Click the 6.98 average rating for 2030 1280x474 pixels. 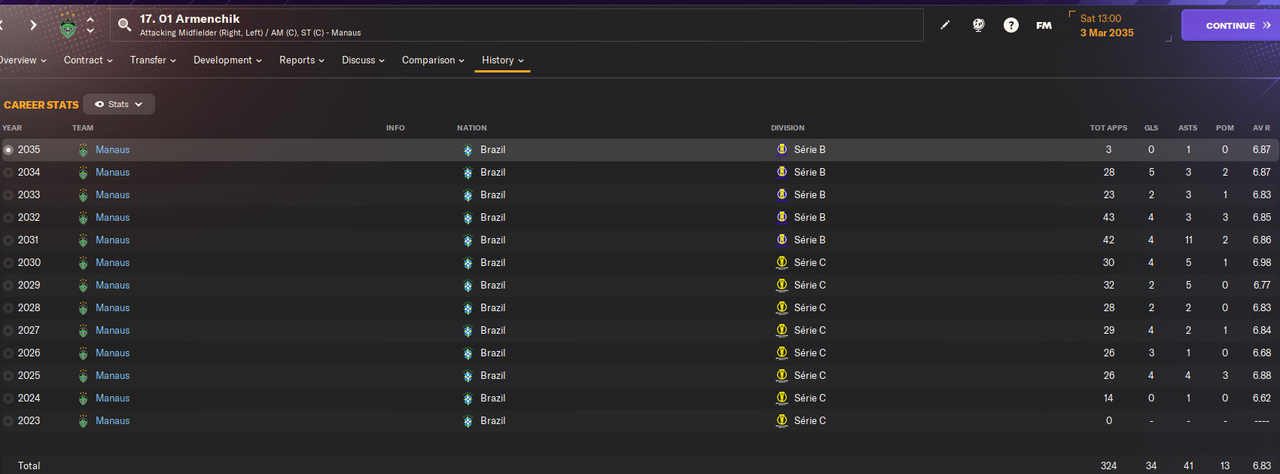point(1261,263)
